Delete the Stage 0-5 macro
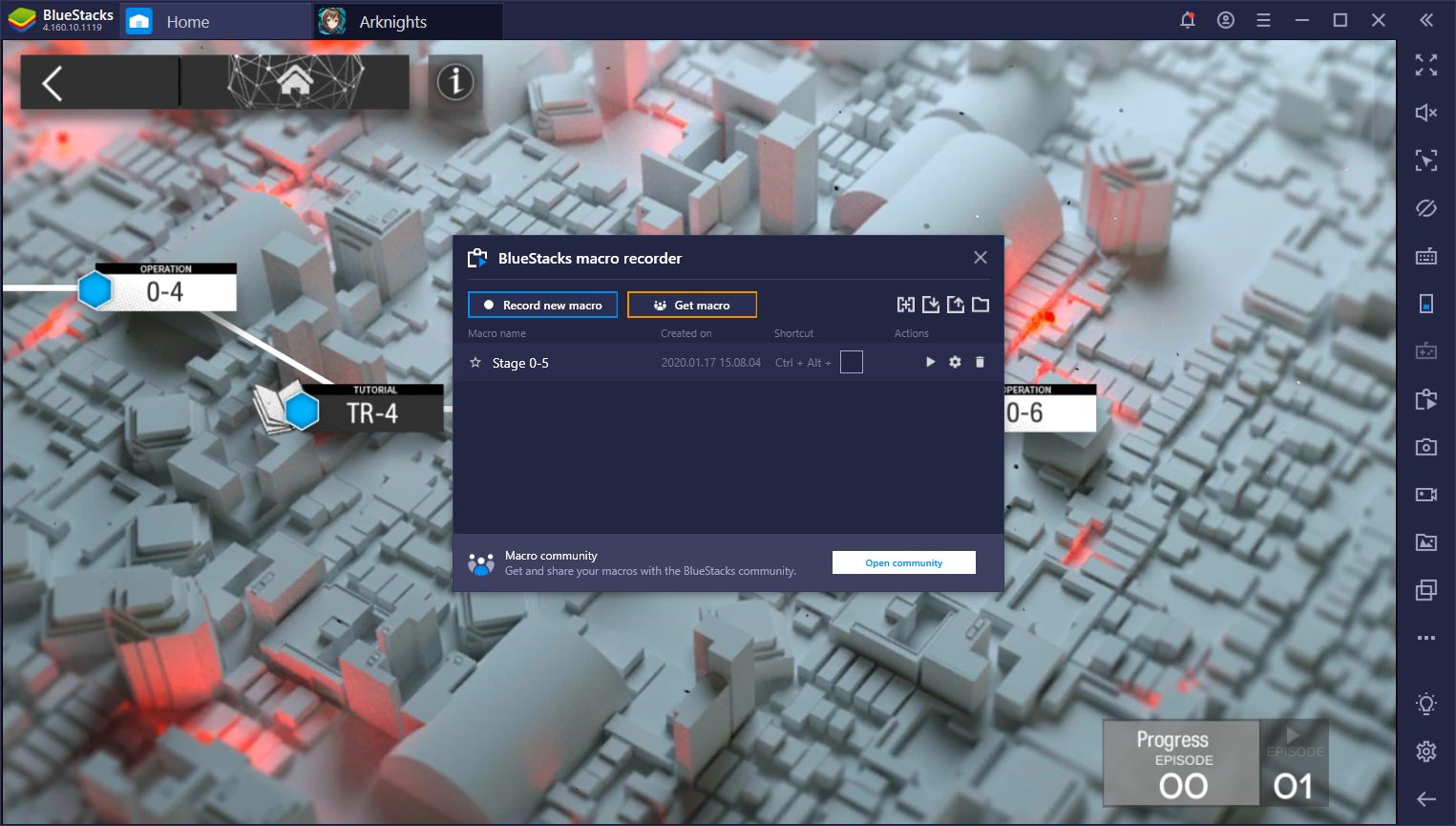Viewport: 1456px width, 826px height. coord(980,362)
